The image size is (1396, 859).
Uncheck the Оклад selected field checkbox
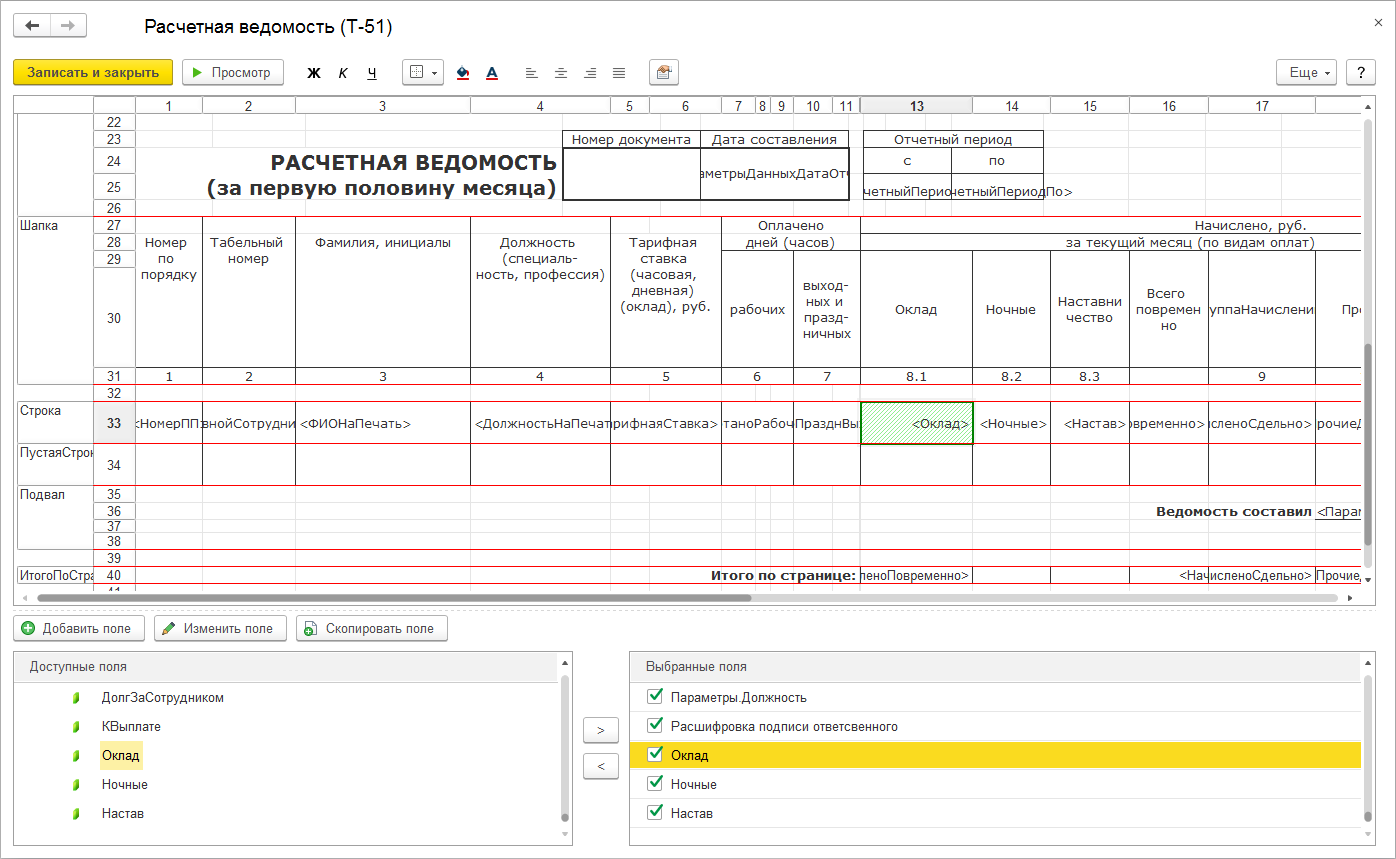click(655, 755)
